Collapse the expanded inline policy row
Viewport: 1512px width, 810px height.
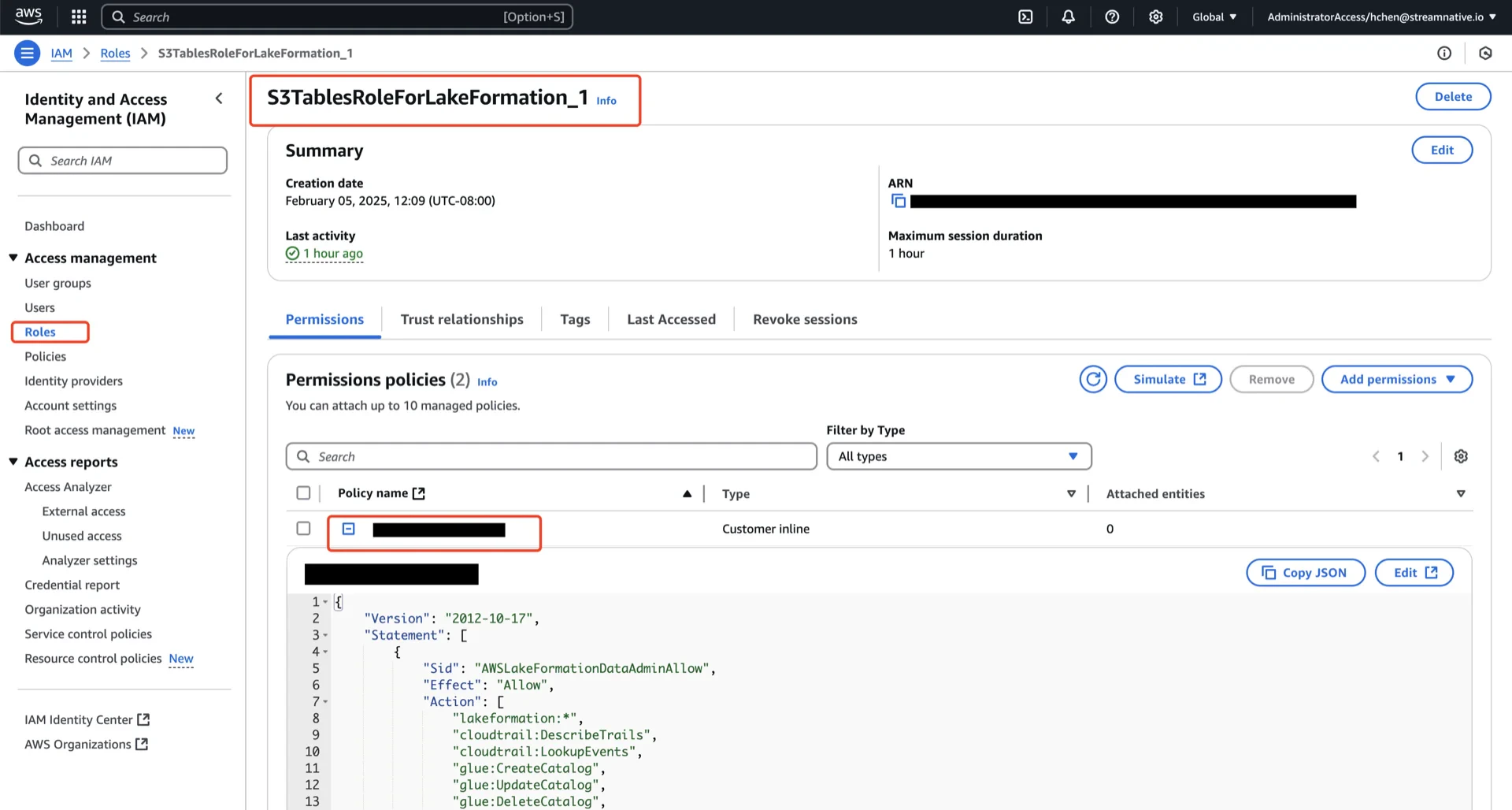pos(349,529)
